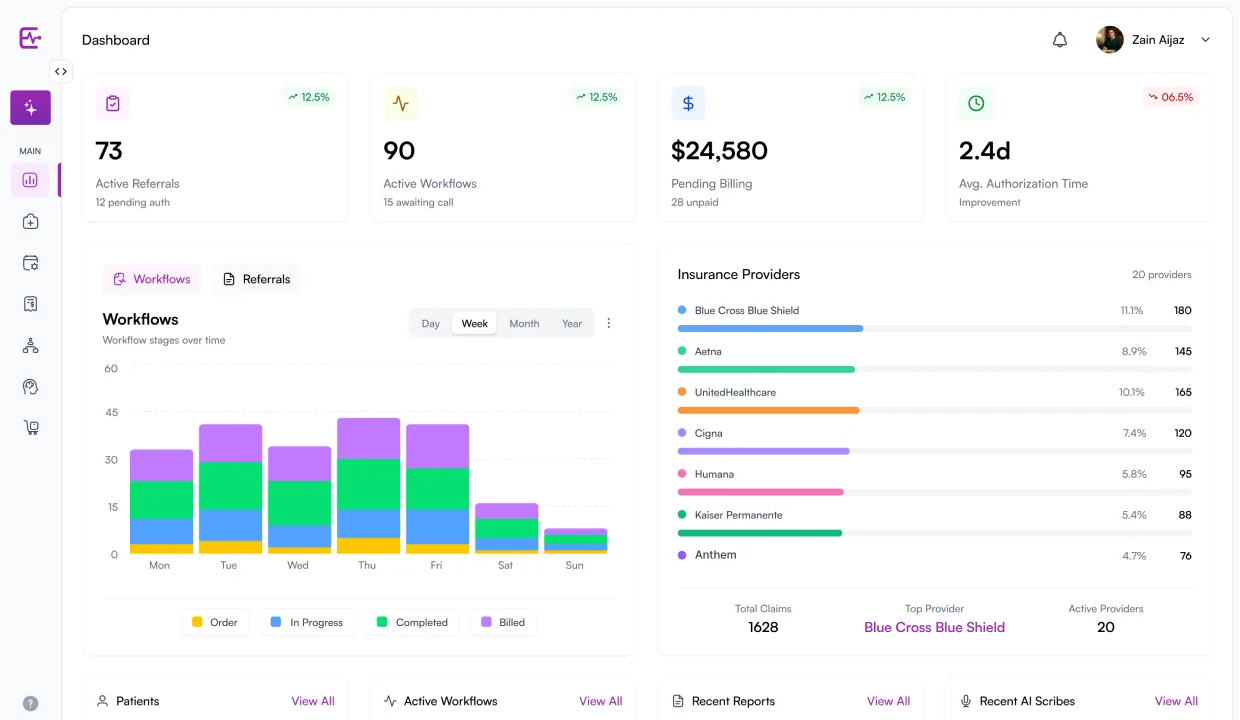Click the Active Workflows pulse icon
The width and height of the screenshot is (1240, 720).
(x=401, y=103)
